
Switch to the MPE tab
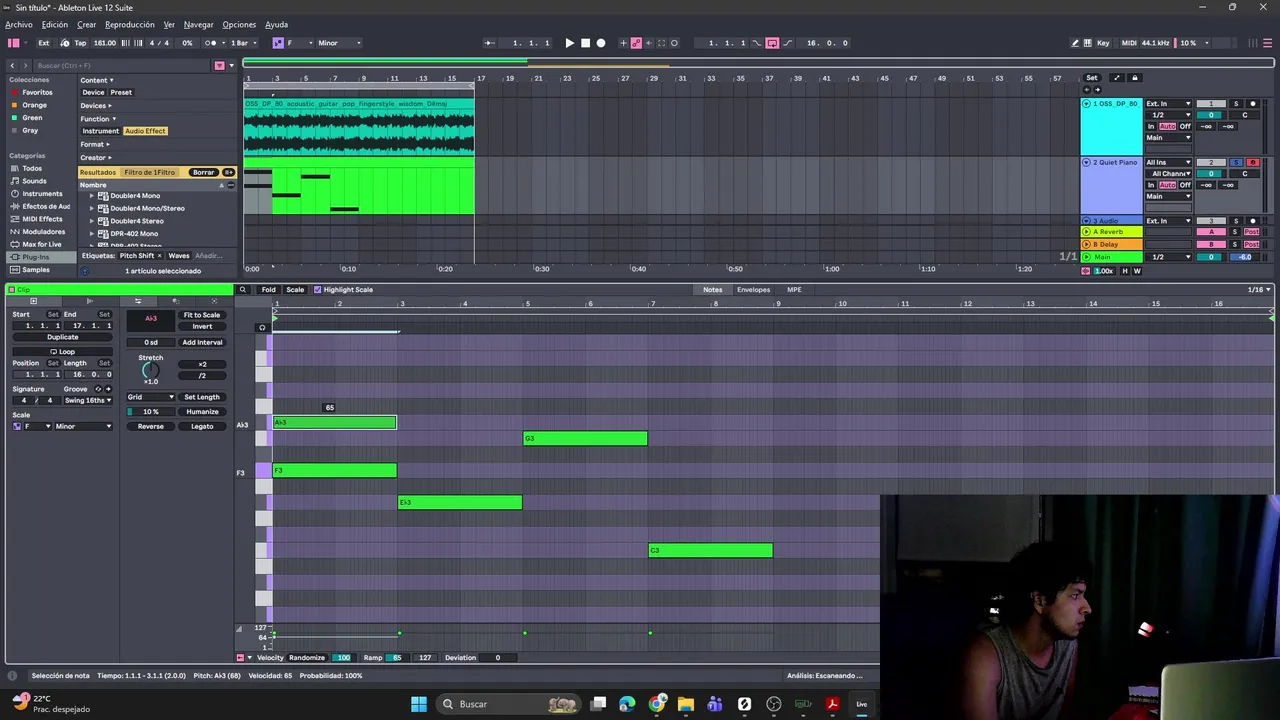pos(794,290)
